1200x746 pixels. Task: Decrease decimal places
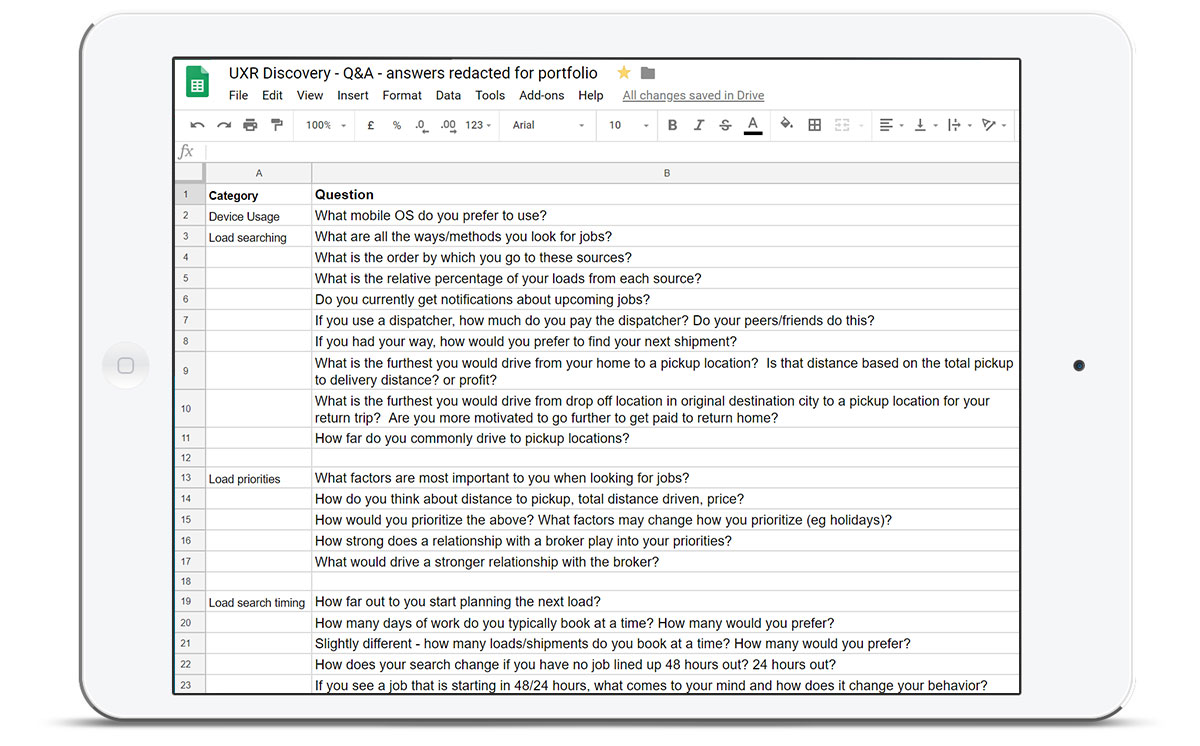coord(421,125)
